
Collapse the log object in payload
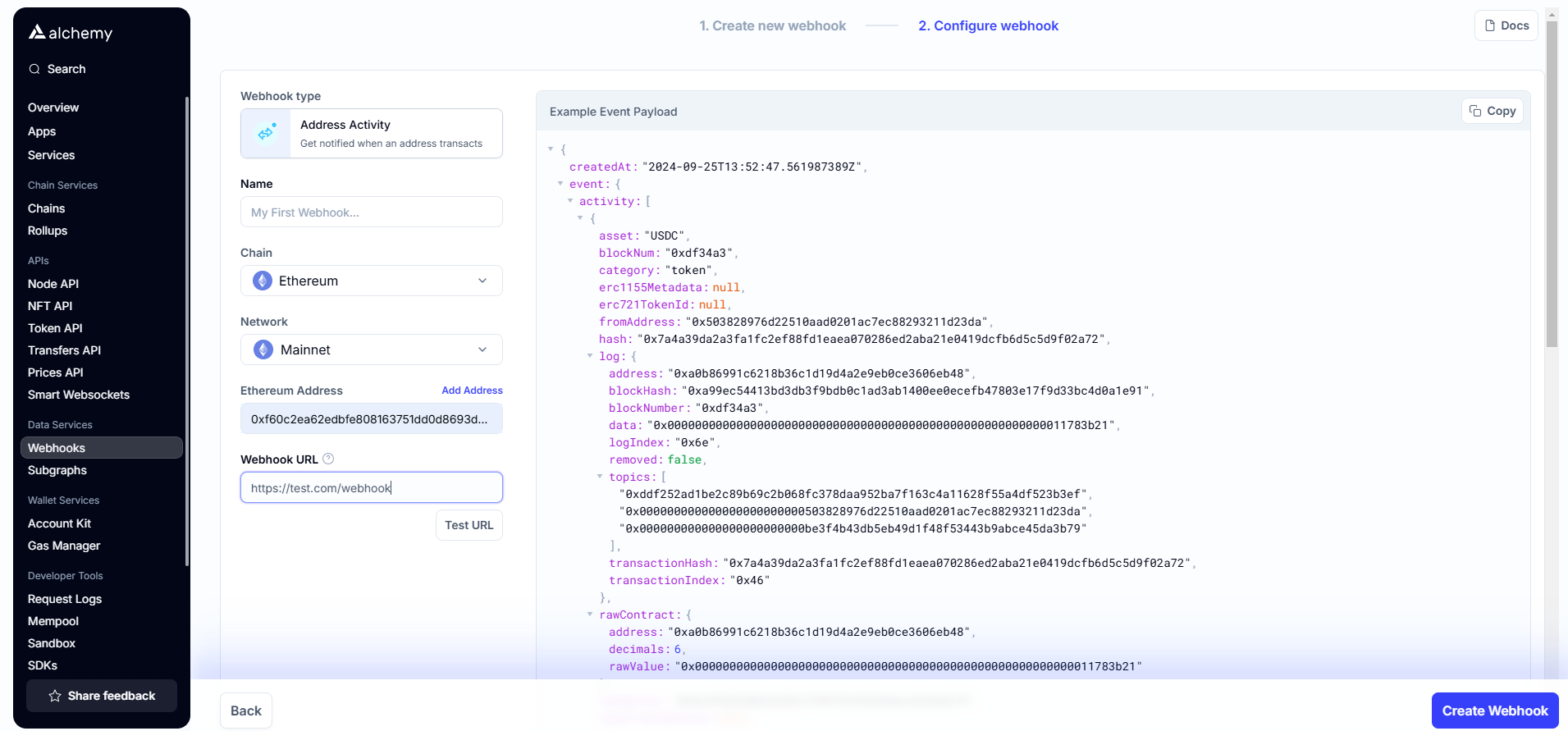(x=590, y=356)
